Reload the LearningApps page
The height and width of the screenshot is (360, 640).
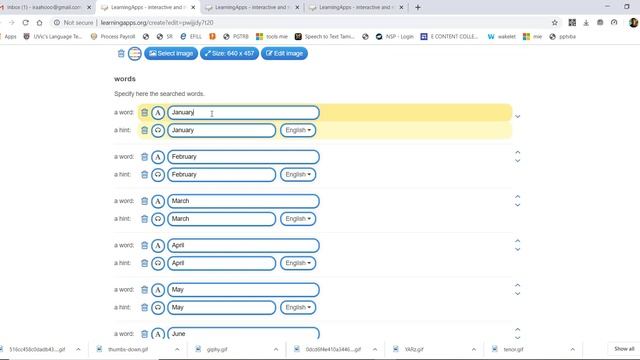(x=25, y=23)
